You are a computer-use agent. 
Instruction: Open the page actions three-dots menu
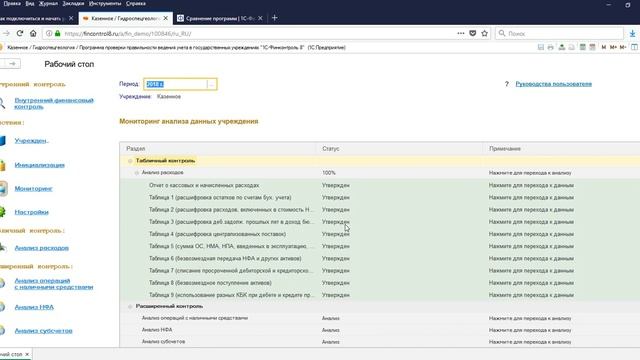(460, 33)
